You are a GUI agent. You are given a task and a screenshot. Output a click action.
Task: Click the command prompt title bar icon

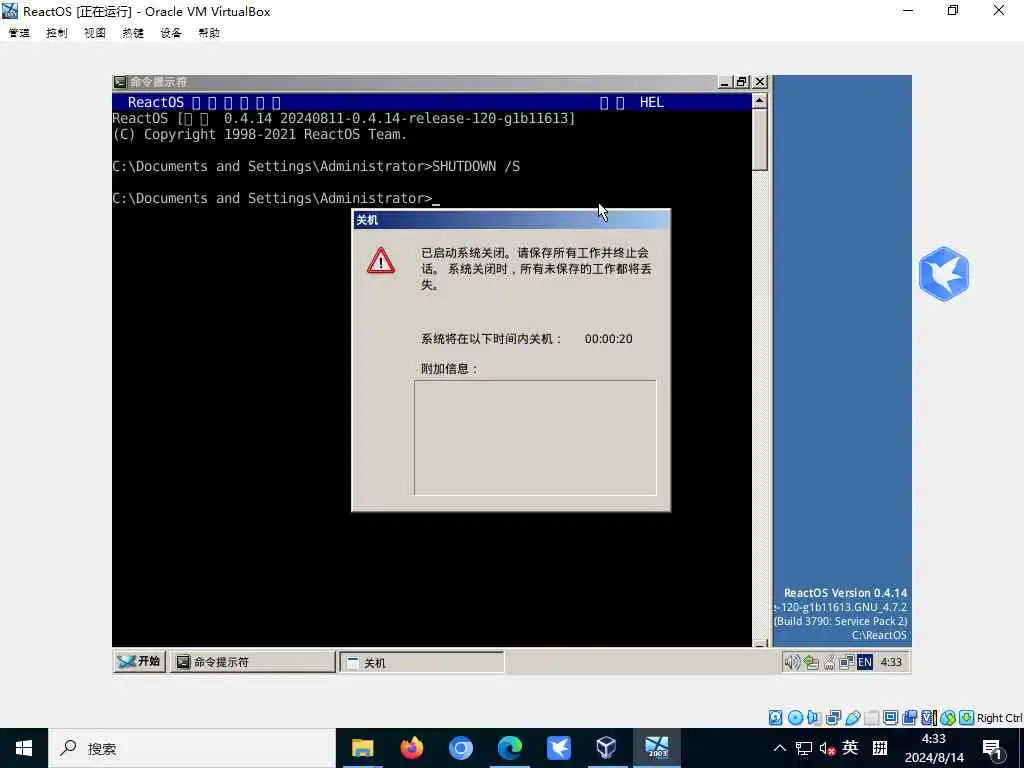point(120,82)
